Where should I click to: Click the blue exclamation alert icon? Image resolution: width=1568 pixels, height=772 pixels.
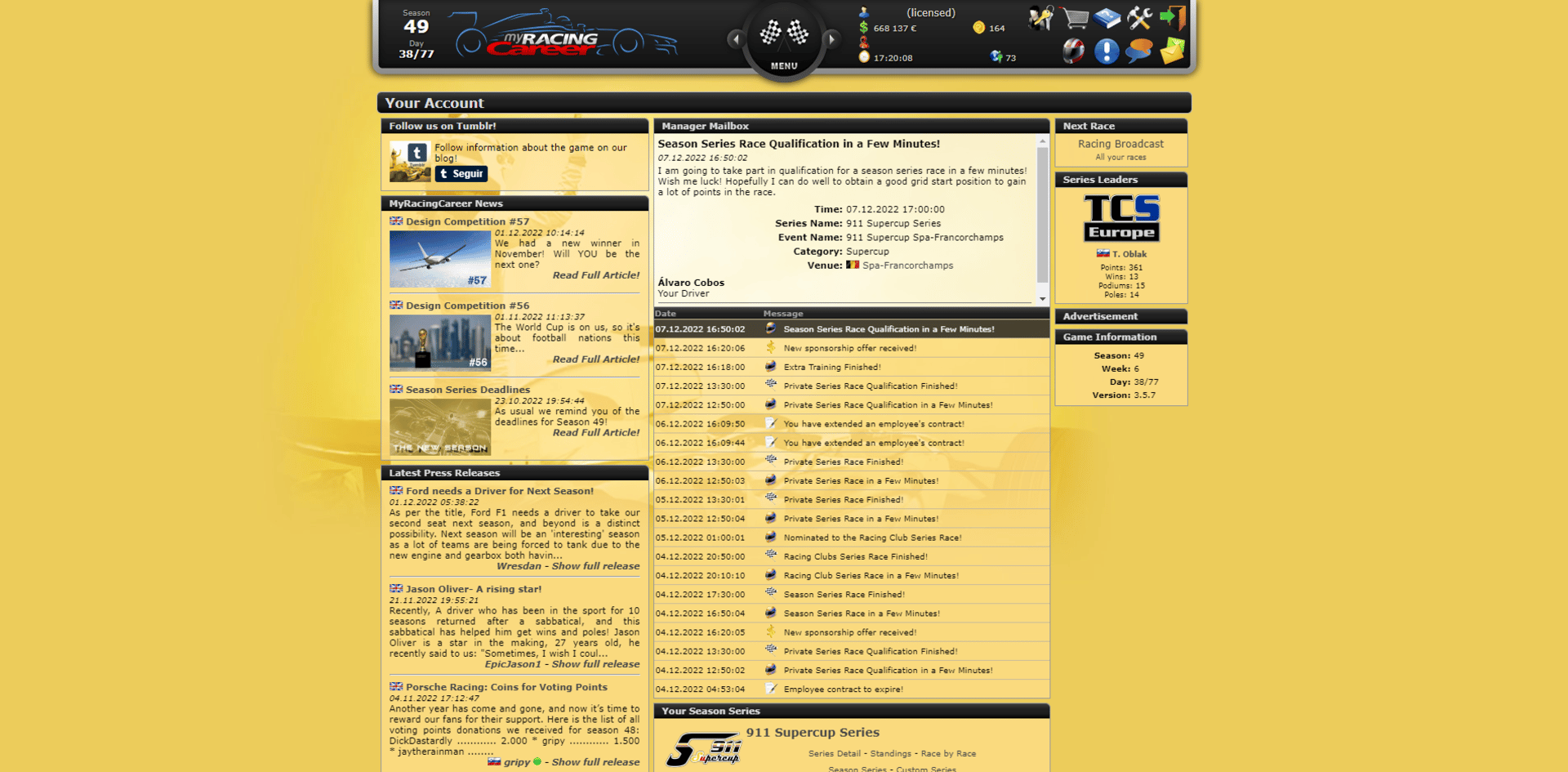click(1107, 51)
